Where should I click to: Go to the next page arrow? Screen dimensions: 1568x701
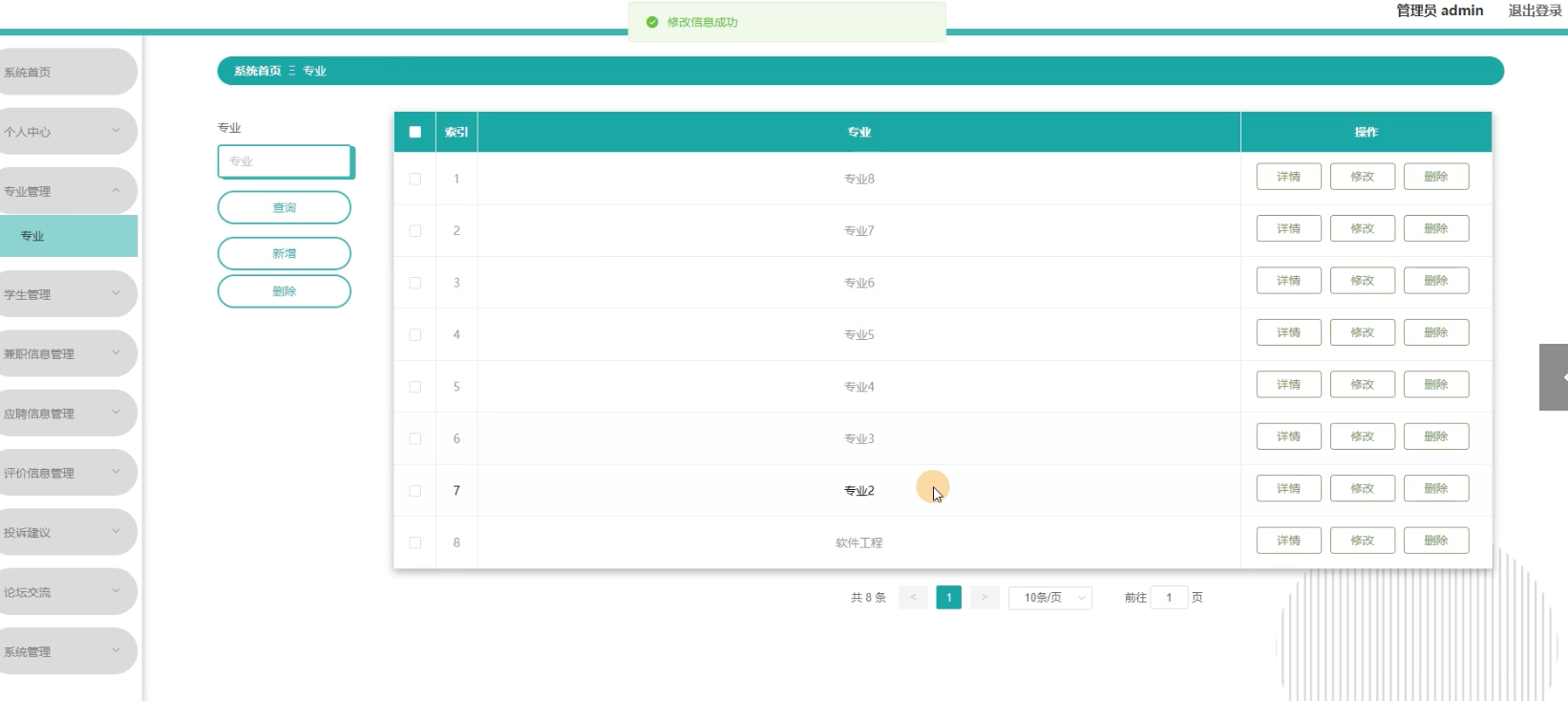(x=985, y=598)
